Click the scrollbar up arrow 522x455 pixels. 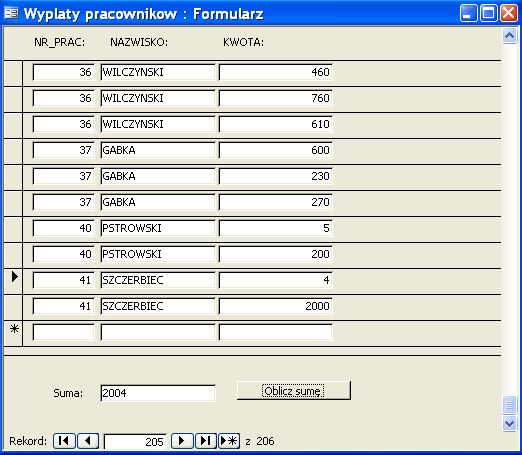(509, 35)
